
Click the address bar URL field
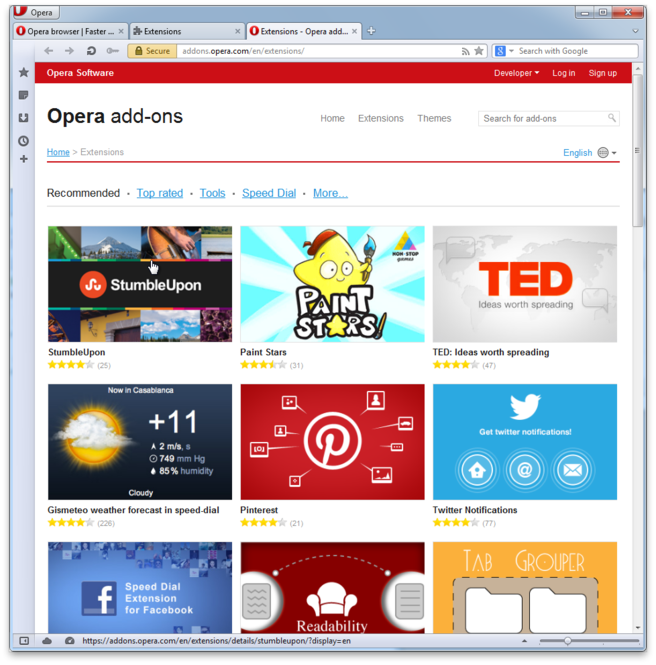[x=318, y=51]
